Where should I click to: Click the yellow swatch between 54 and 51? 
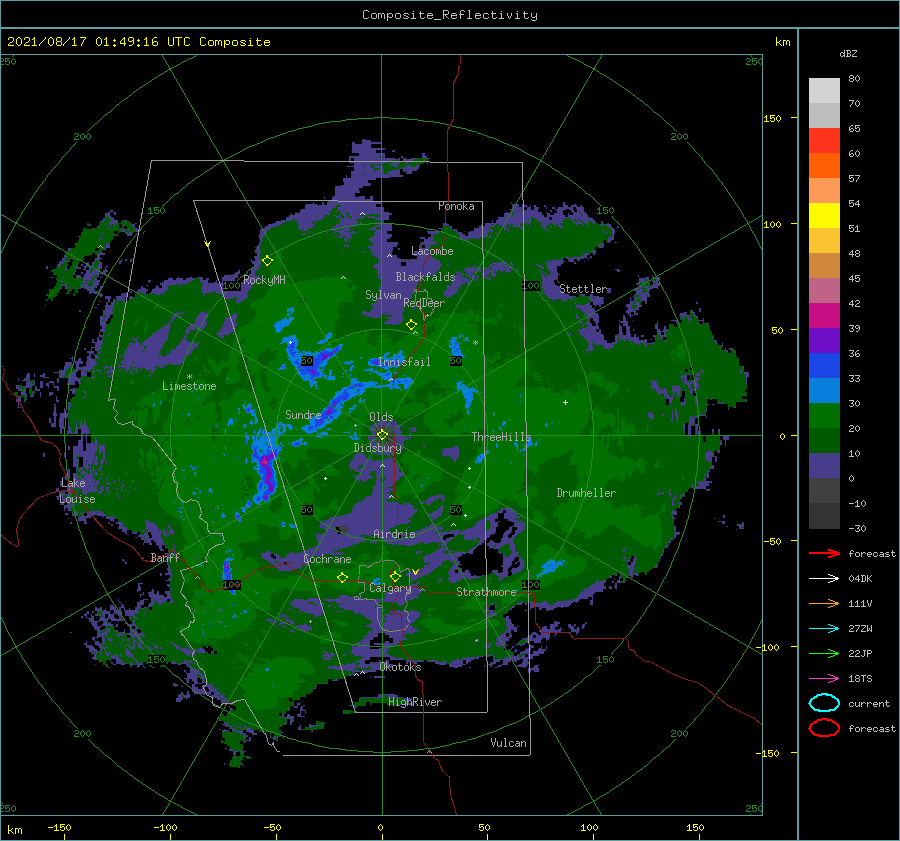pos(824,215)
